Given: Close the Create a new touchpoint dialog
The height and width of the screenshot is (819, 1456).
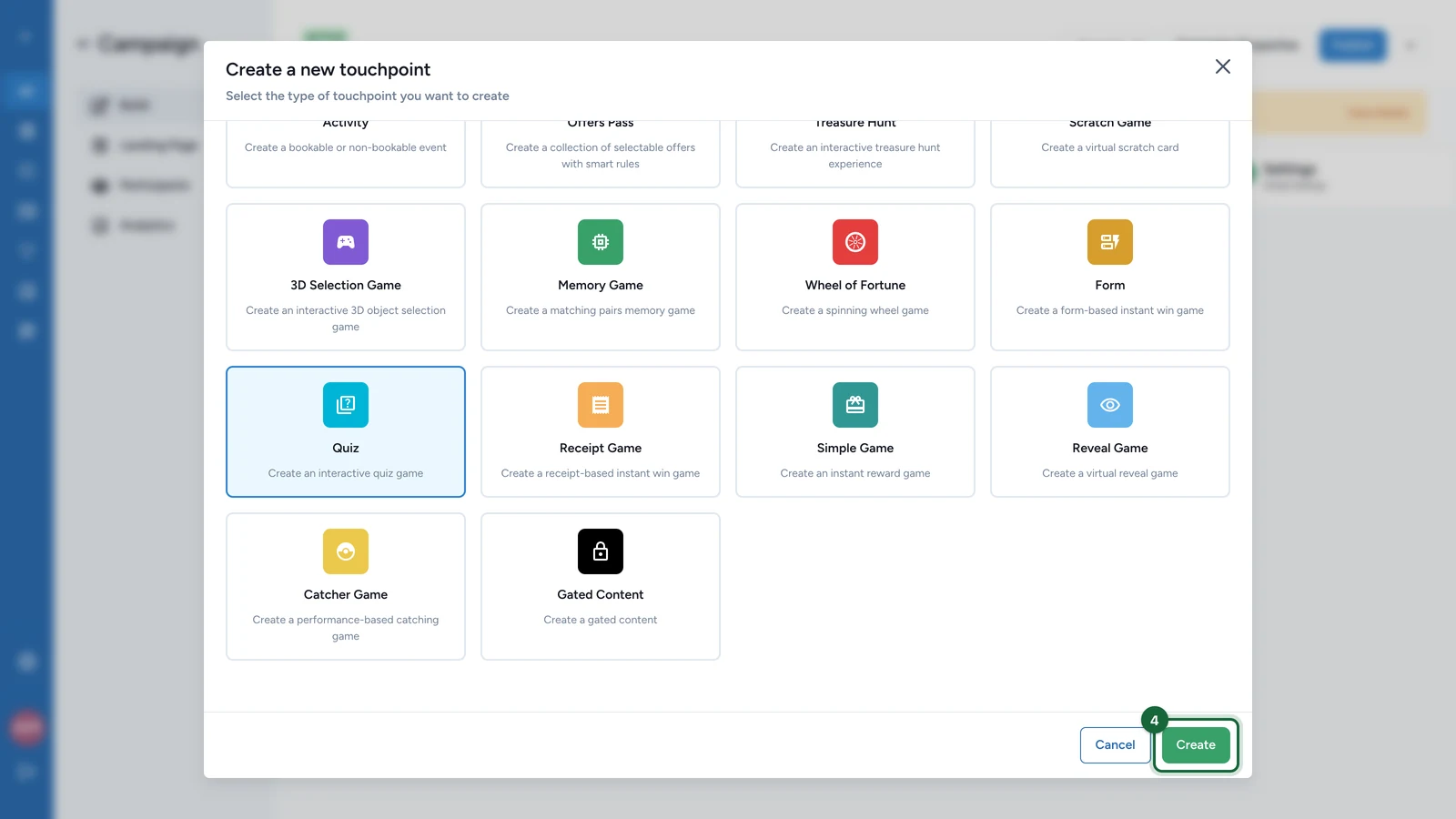Looking at the screenshot, I should point(1223,66).
